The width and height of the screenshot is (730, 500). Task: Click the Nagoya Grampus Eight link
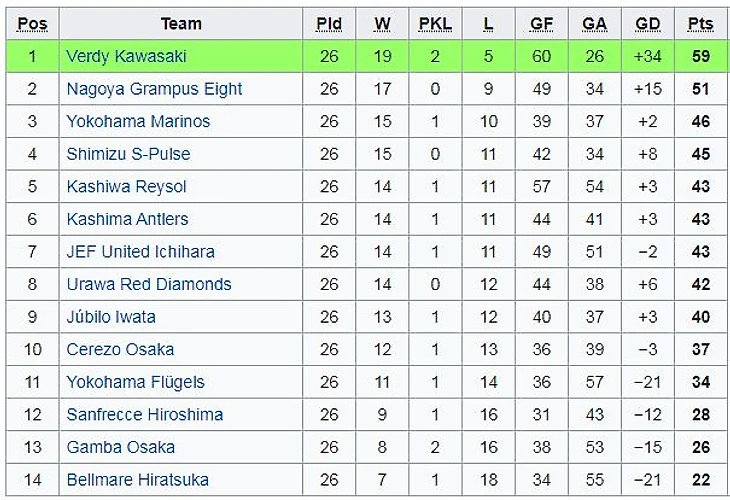click(154, 89)
